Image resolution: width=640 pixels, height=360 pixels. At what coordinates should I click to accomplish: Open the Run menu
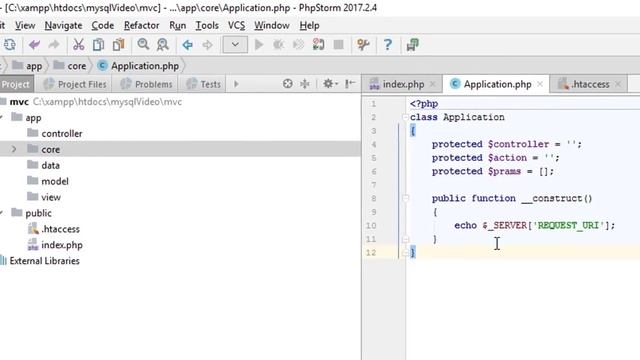click(x=178, y=26)
